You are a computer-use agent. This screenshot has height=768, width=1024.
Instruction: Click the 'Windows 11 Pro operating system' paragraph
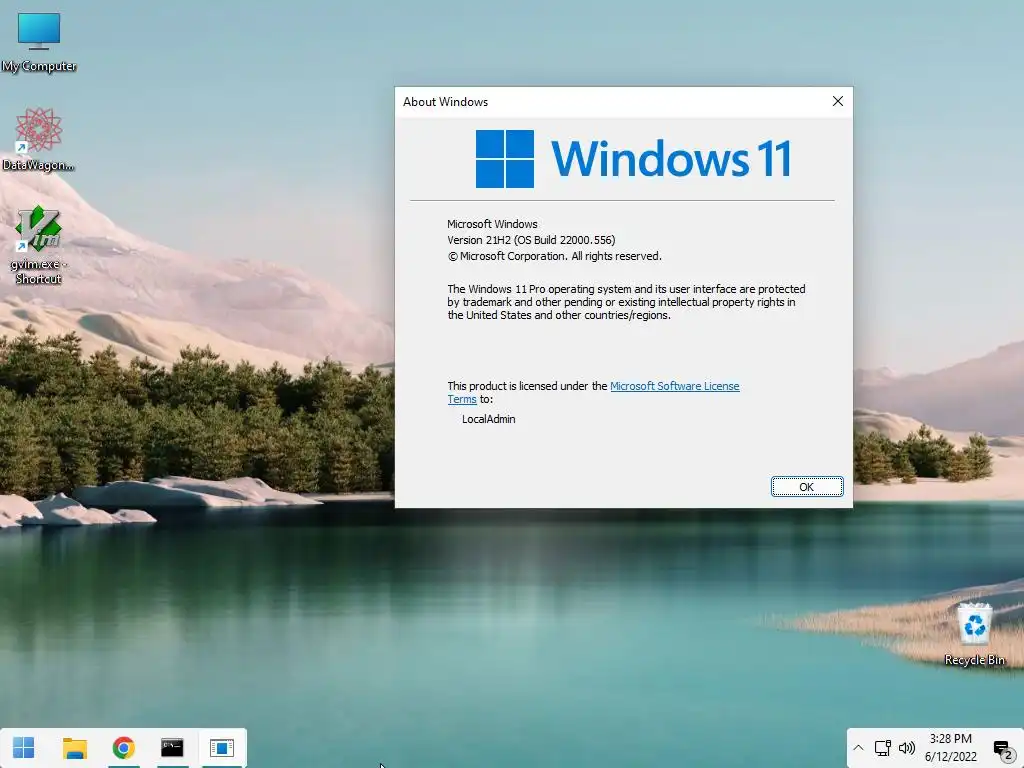pos(626,302)
